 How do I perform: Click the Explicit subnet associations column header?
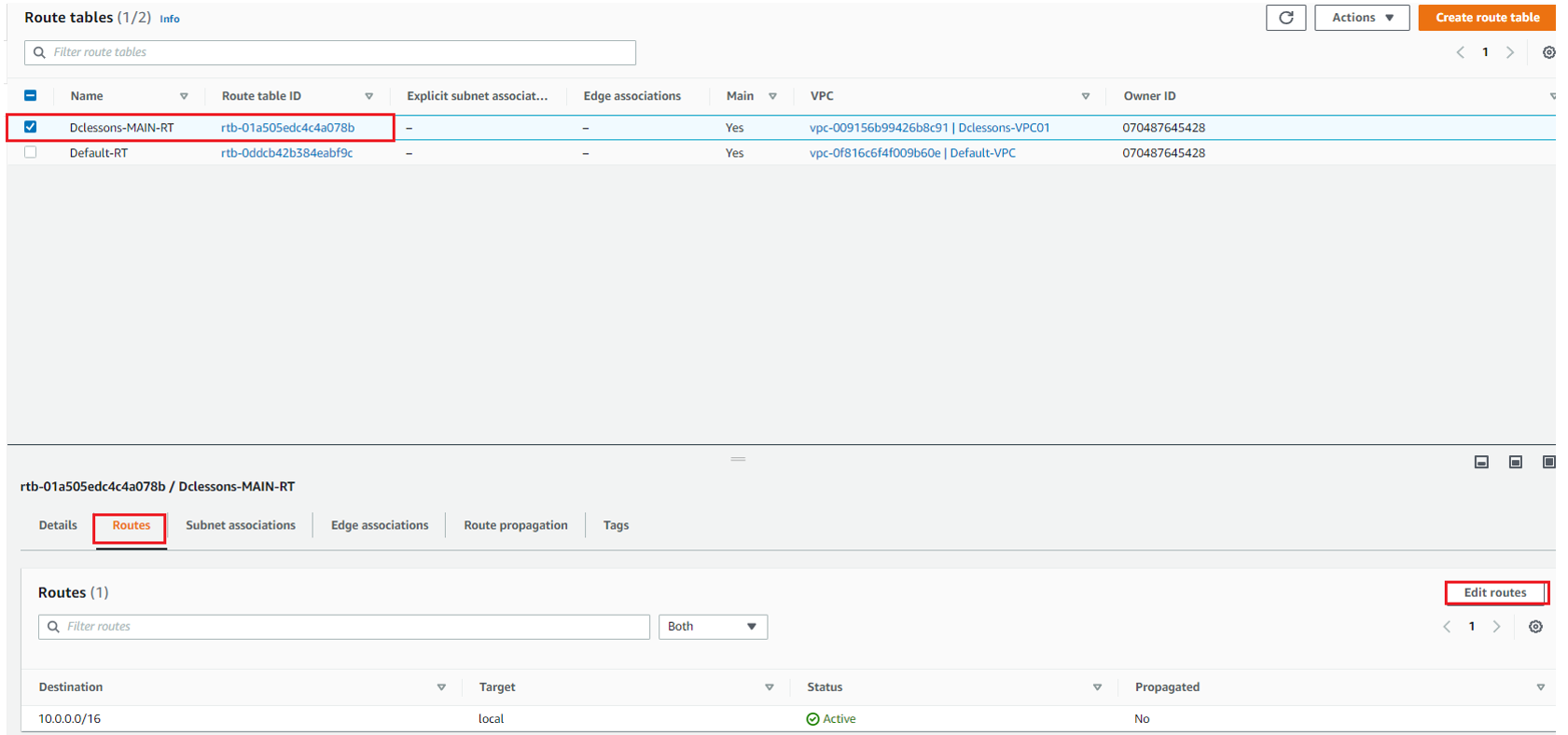477,96
